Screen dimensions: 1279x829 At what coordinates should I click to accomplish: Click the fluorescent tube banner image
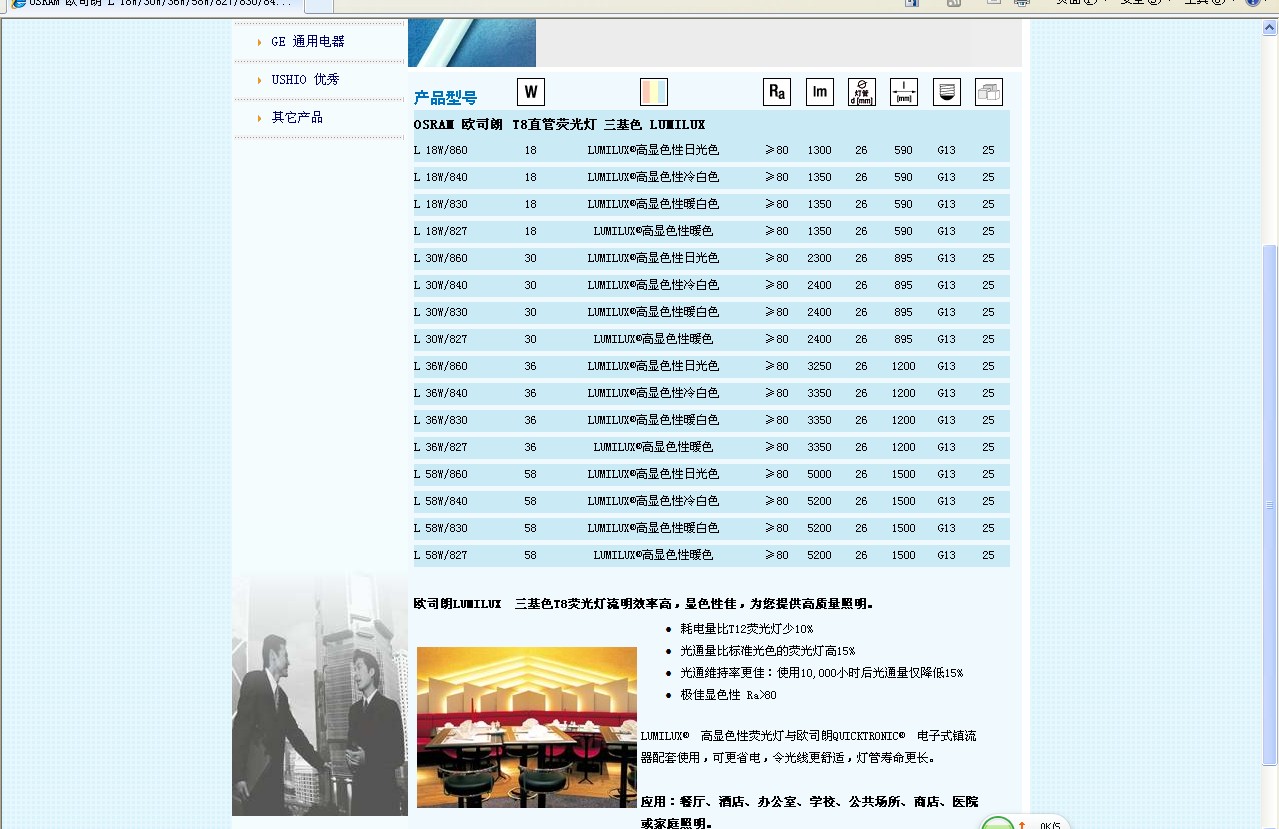[472, 43]
